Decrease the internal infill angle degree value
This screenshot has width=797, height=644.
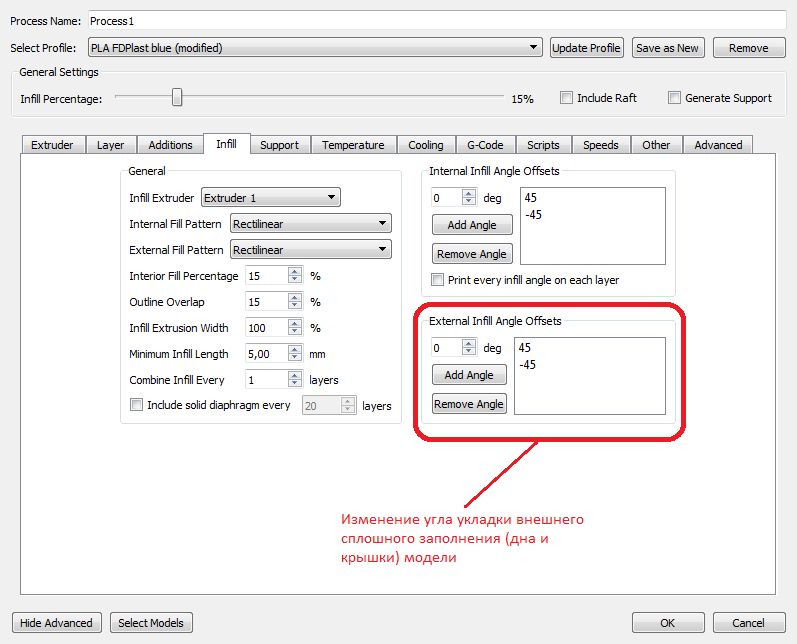(469, 202)
